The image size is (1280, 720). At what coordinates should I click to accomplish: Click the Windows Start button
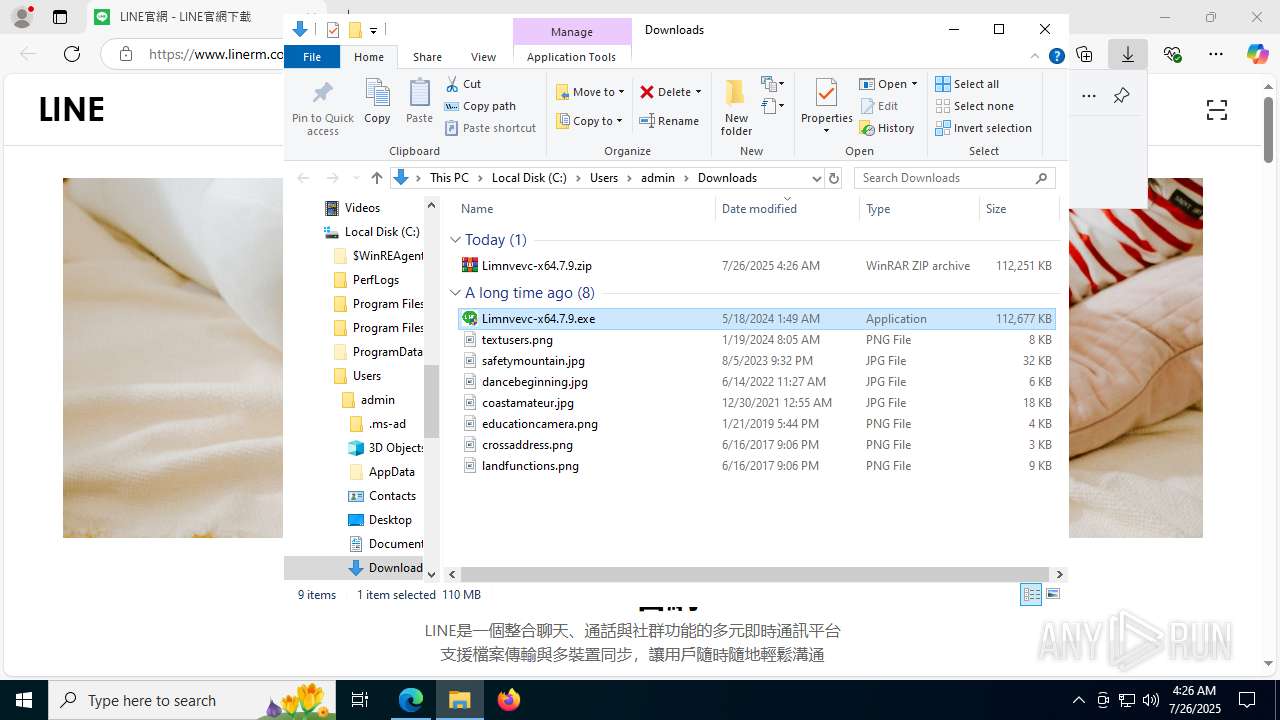click(x=24, y=700)
